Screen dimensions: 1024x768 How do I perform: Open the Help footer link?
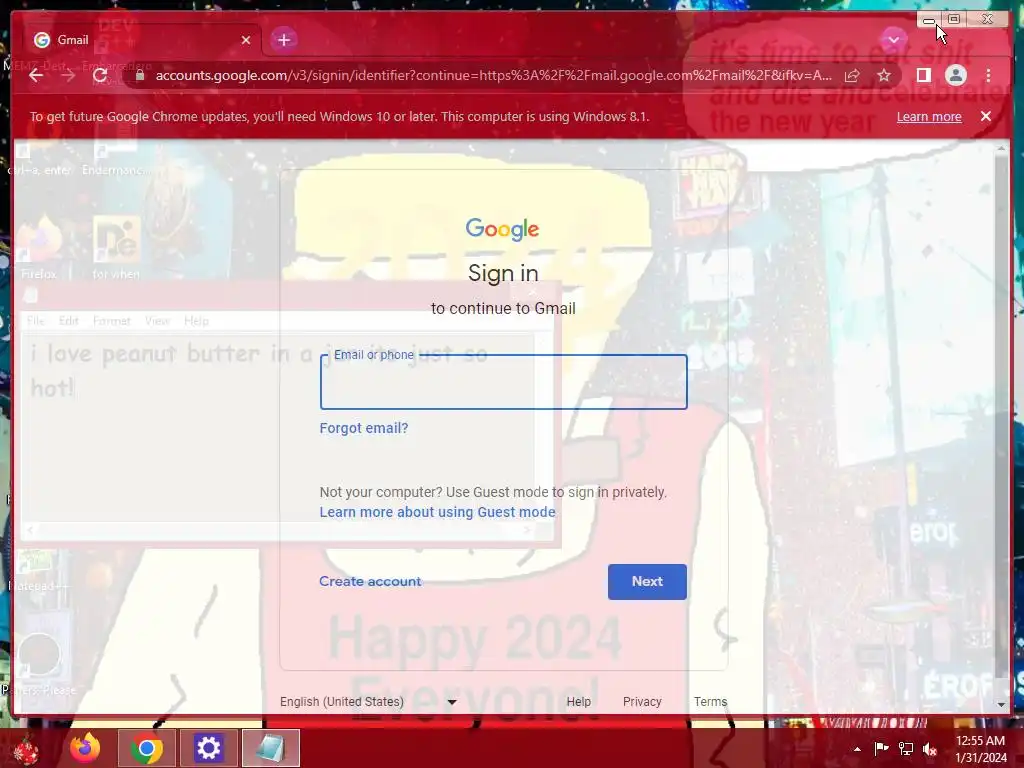(x=579, y=702)
